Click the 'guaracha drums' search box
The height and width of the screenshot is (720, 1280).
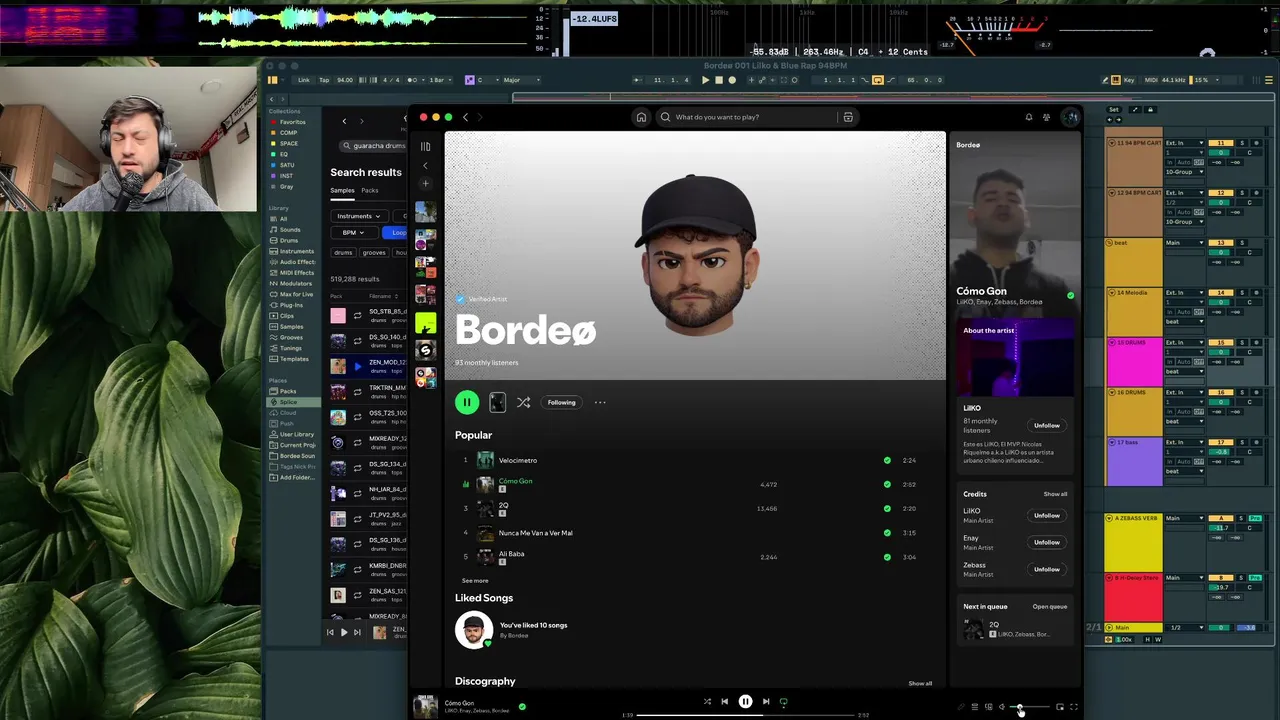coord(373,146)
